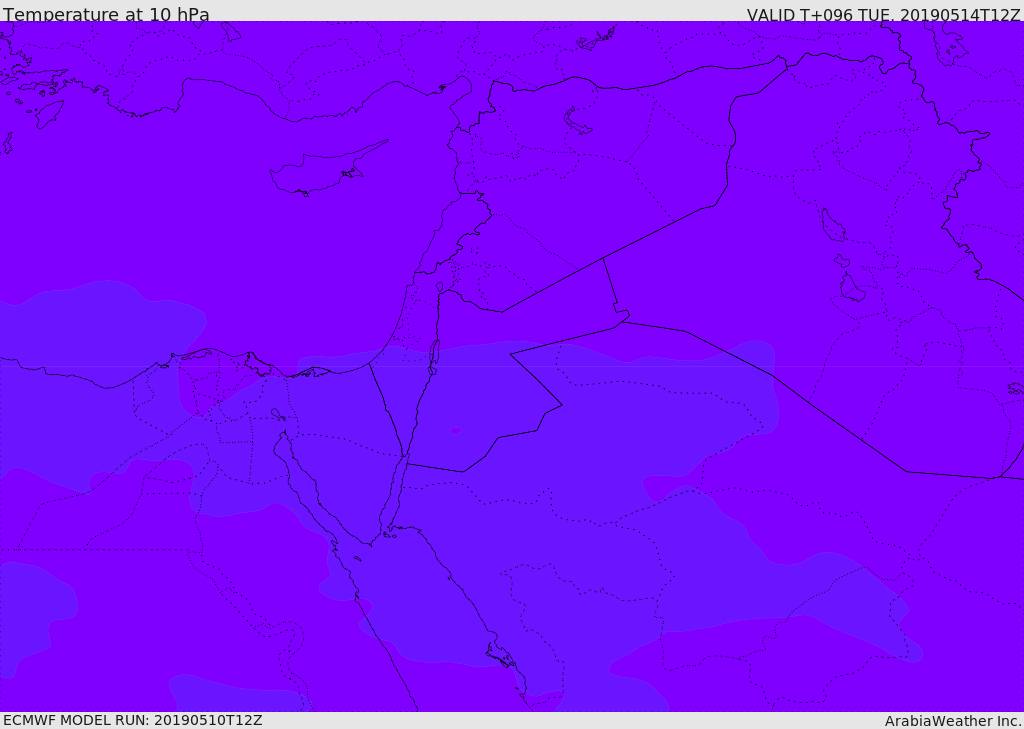Click the 'ArabiaWeather Inc.' credit text
The height and width of the screenshot is (729, 1024).
tap(953, 721)
